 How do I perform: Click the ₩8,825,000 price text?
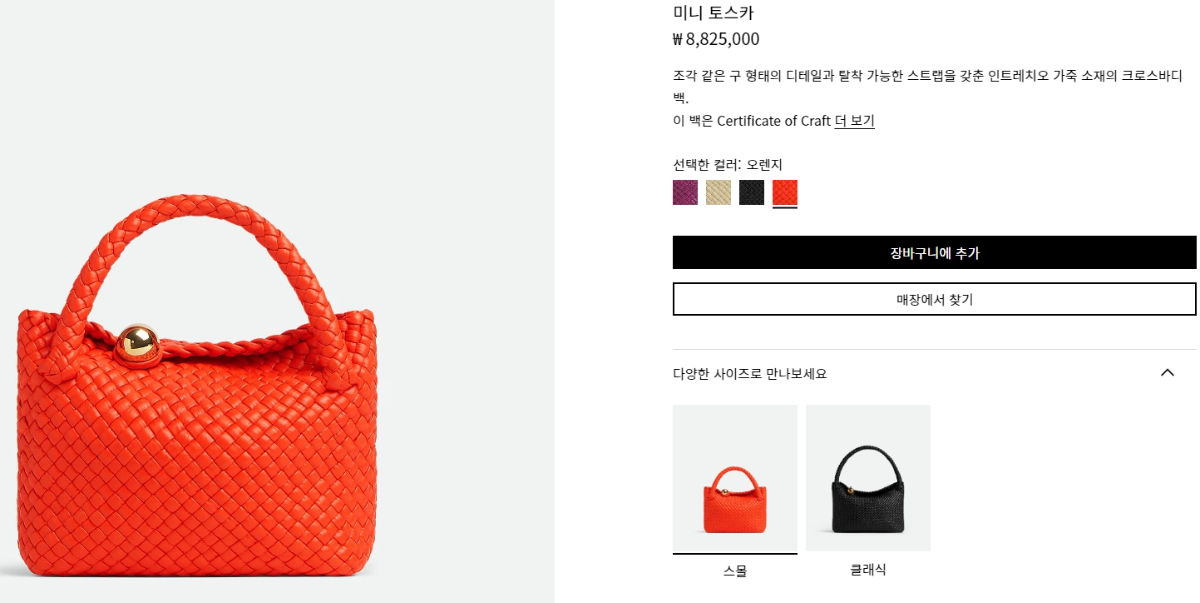tap(716, 39)
